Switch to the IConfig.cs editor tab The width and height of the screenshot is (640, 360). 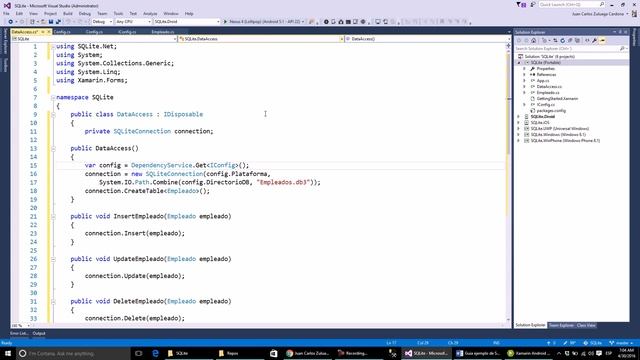pos(127,32)
